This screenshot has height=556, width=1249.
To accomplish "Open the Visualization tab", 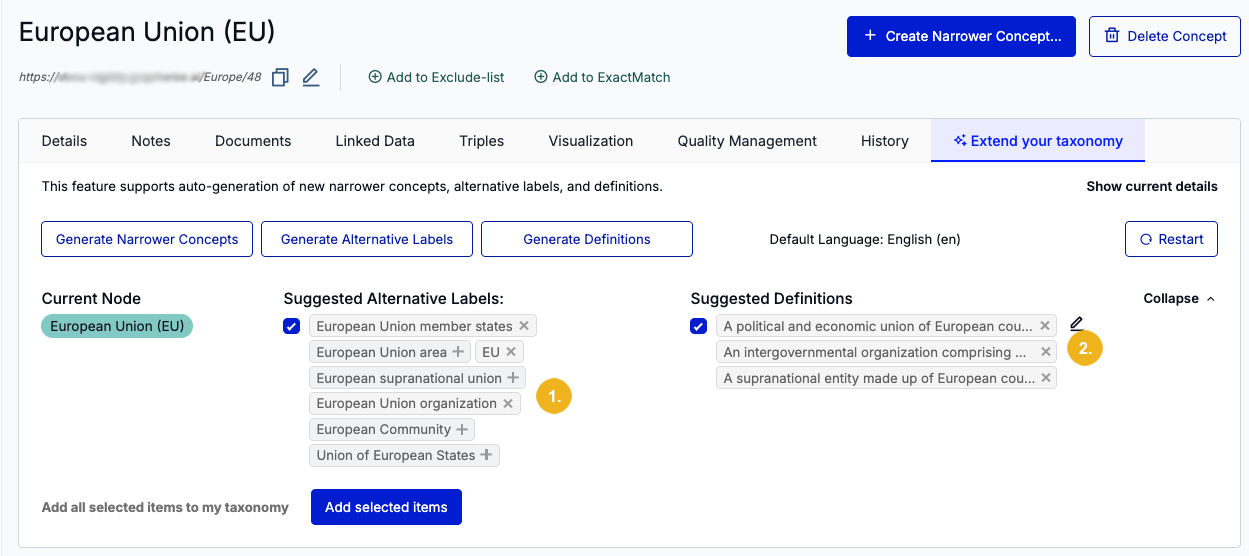I will coord(591,141).
